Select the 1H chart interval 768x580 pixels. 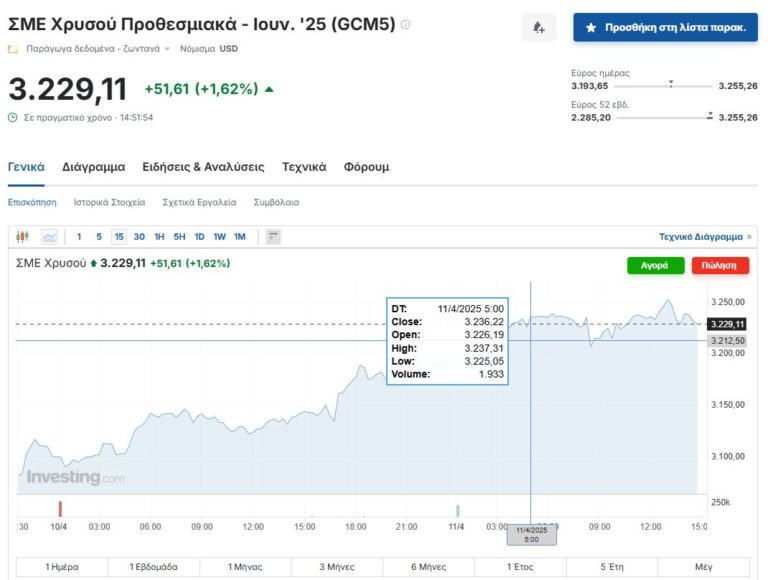point(160,237)
